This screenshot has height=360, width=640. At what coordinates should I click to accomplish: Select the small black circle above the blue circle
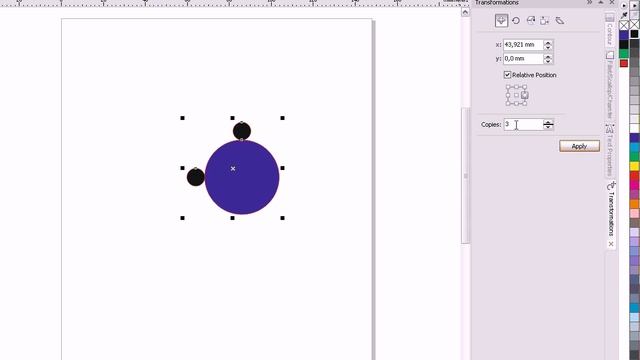[242, 131]
